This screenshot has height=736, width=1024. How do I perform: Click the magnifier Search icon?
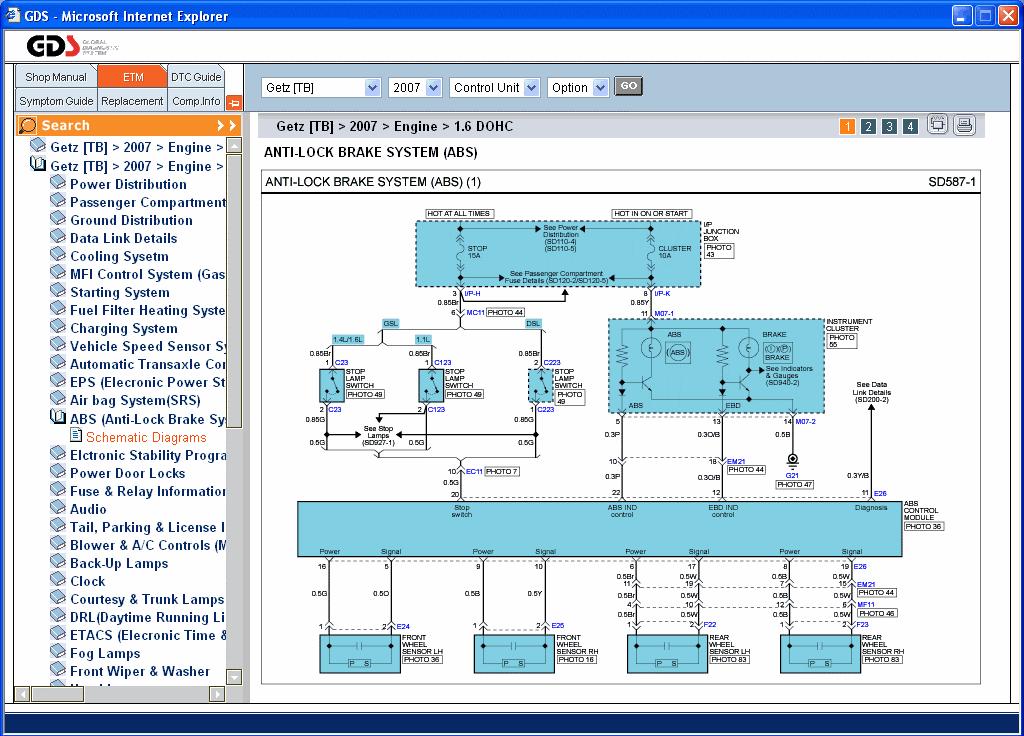pyautogui.click(x=27, y=125)
